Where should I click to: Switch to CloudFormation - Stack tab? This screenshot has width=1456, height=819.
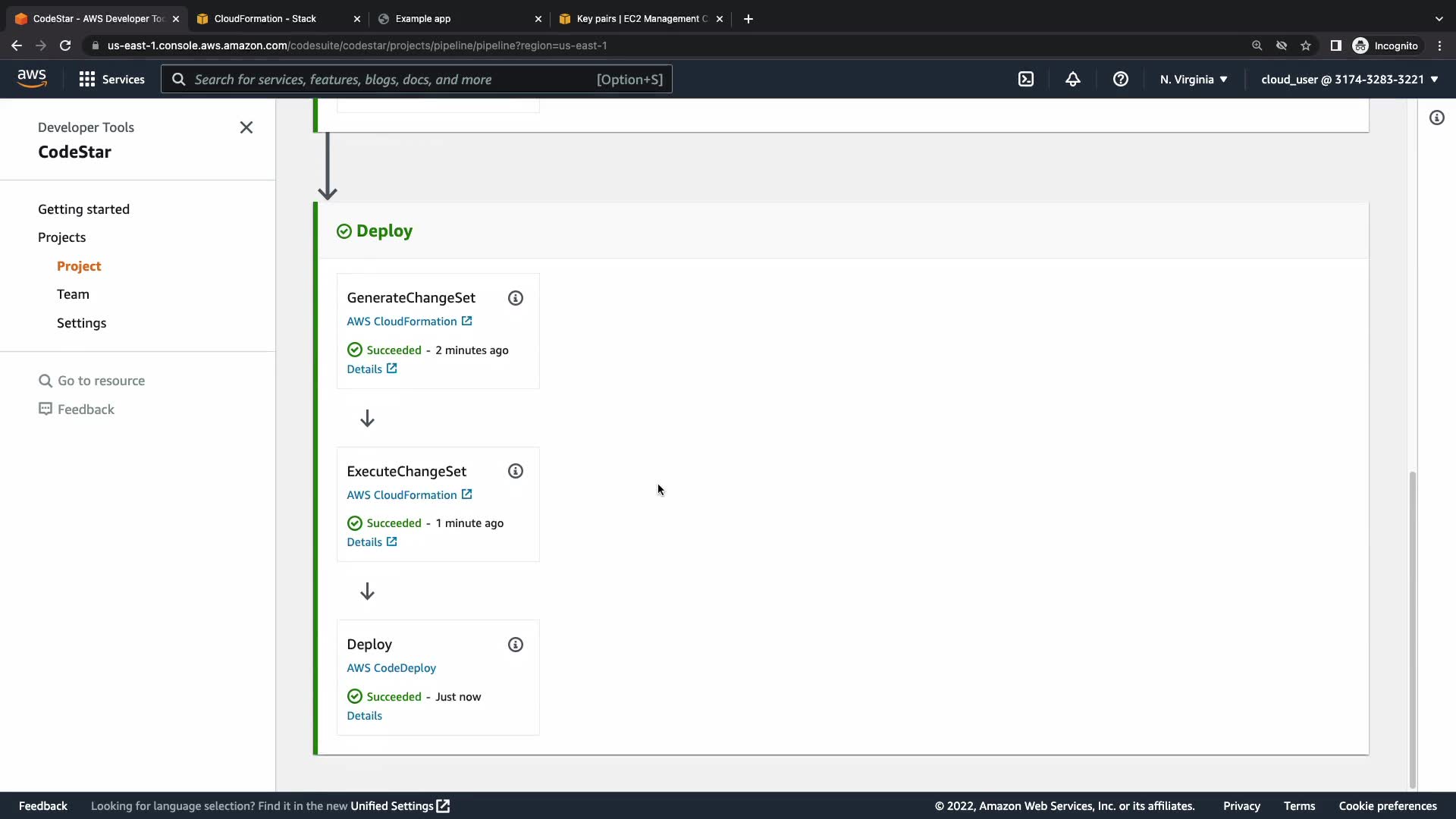coord(265,19)
